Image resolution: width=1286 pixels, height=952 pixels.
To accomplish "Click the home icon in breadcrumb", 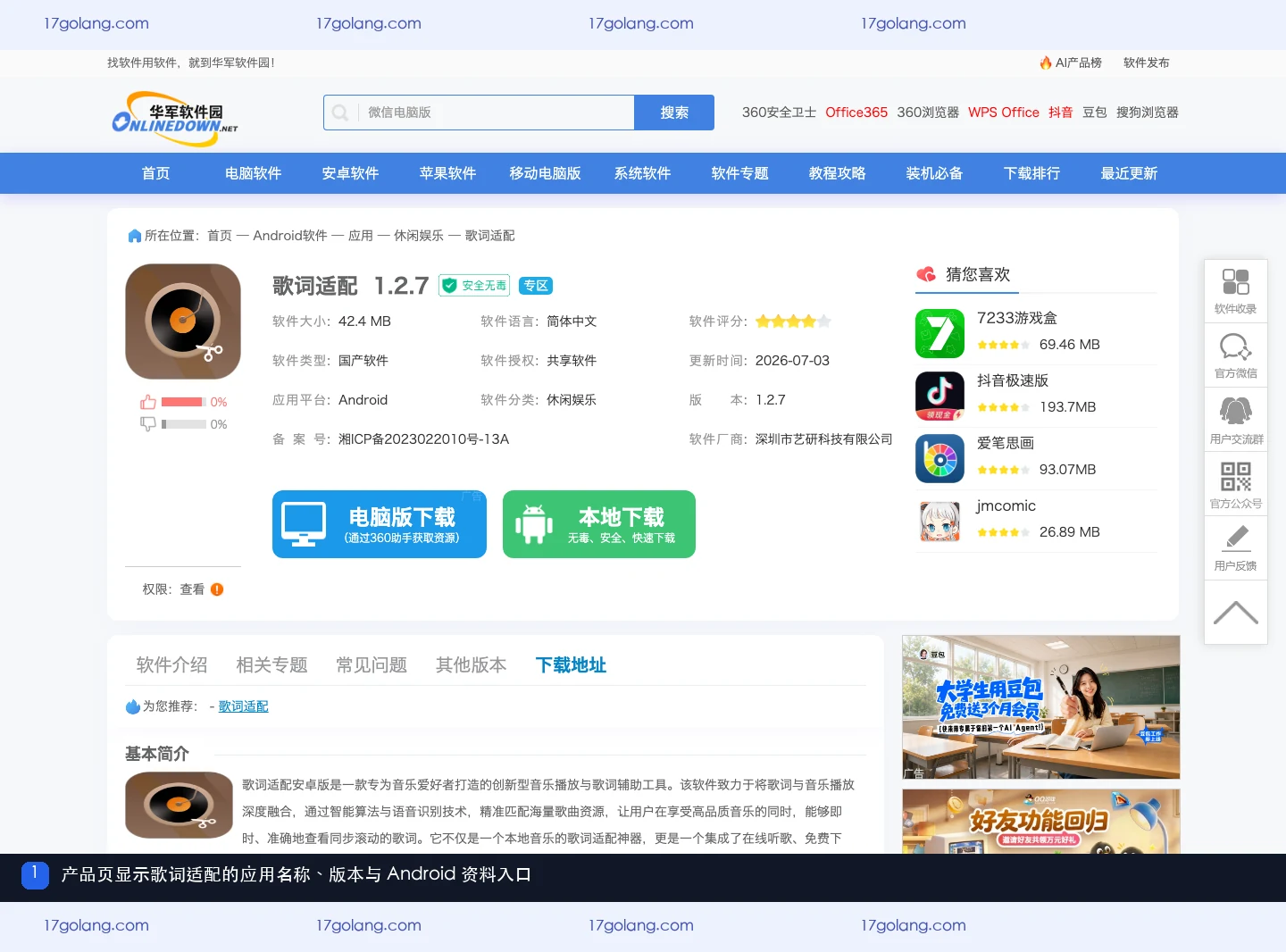I will [x=135, y=236].
